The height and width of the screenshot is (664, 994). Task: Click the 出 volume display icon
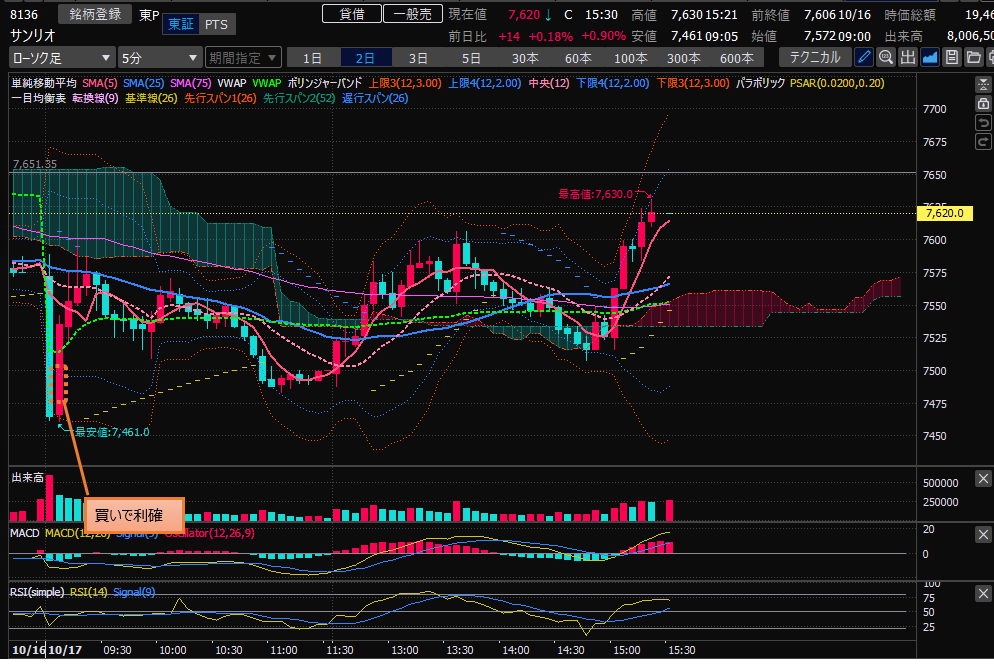point(908,57)
